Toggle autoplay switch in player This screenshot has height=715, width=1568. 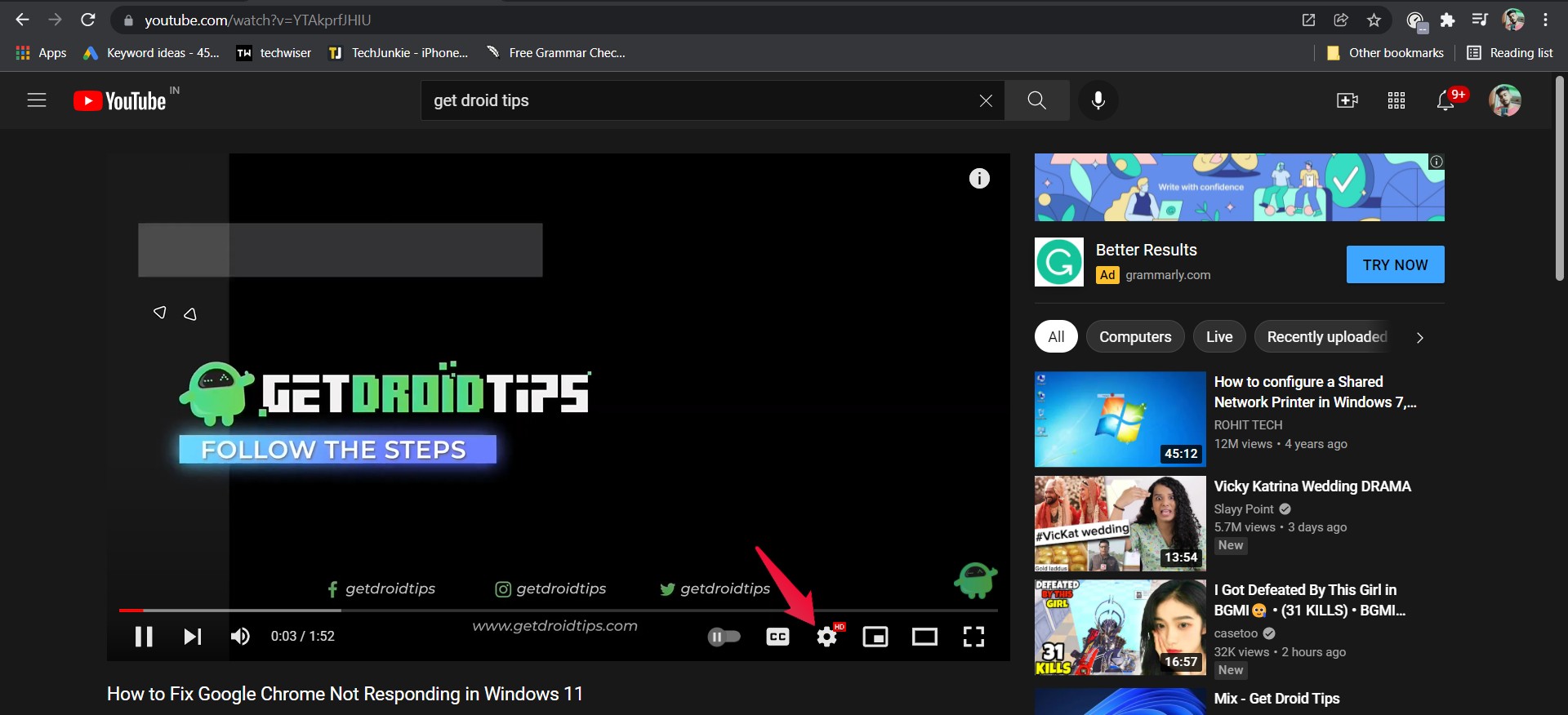click(x=724, y=637)
